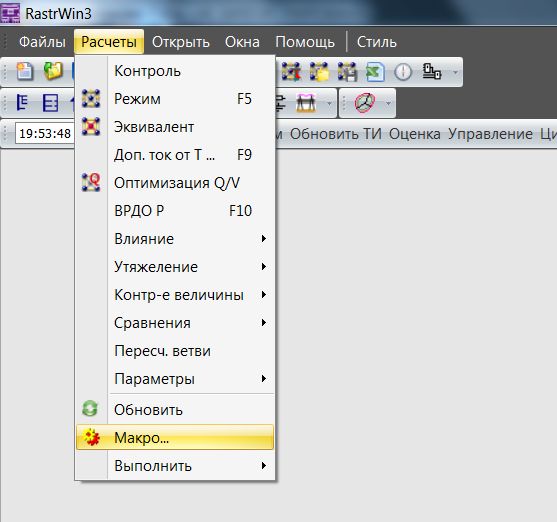557x522 pixels.
Task: Click the Excel export toolbar icon
Action: (375, 71)
